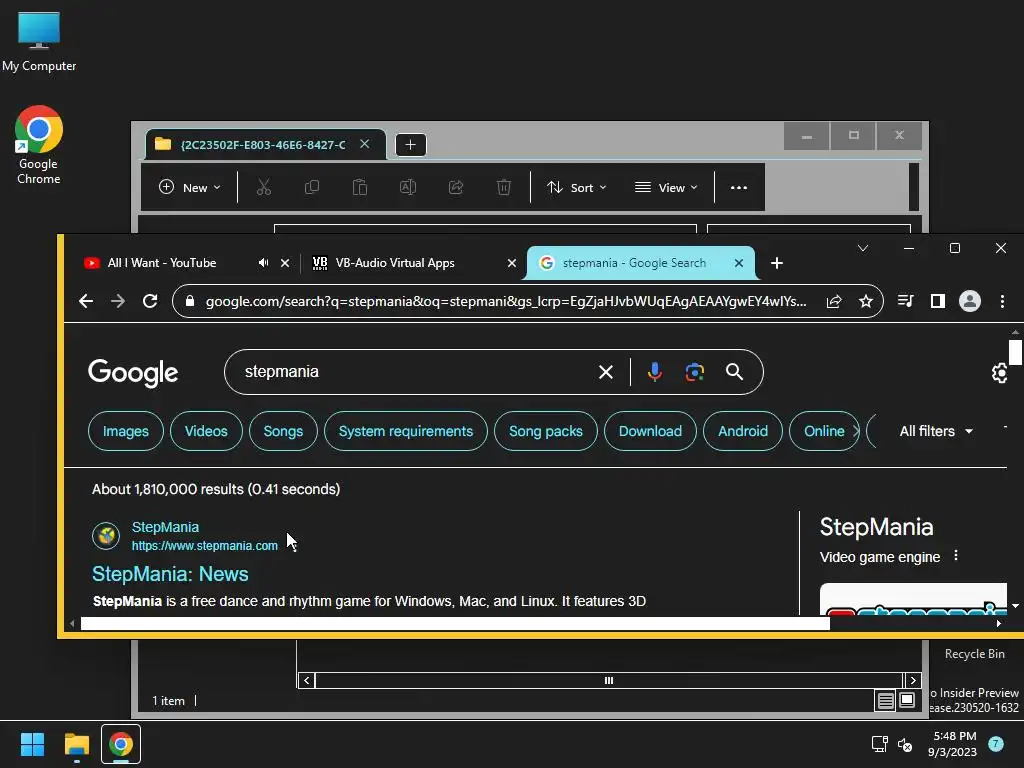Add a new tab in File Explorer
Screen dimensions: 1024x768
pos(411,144)
